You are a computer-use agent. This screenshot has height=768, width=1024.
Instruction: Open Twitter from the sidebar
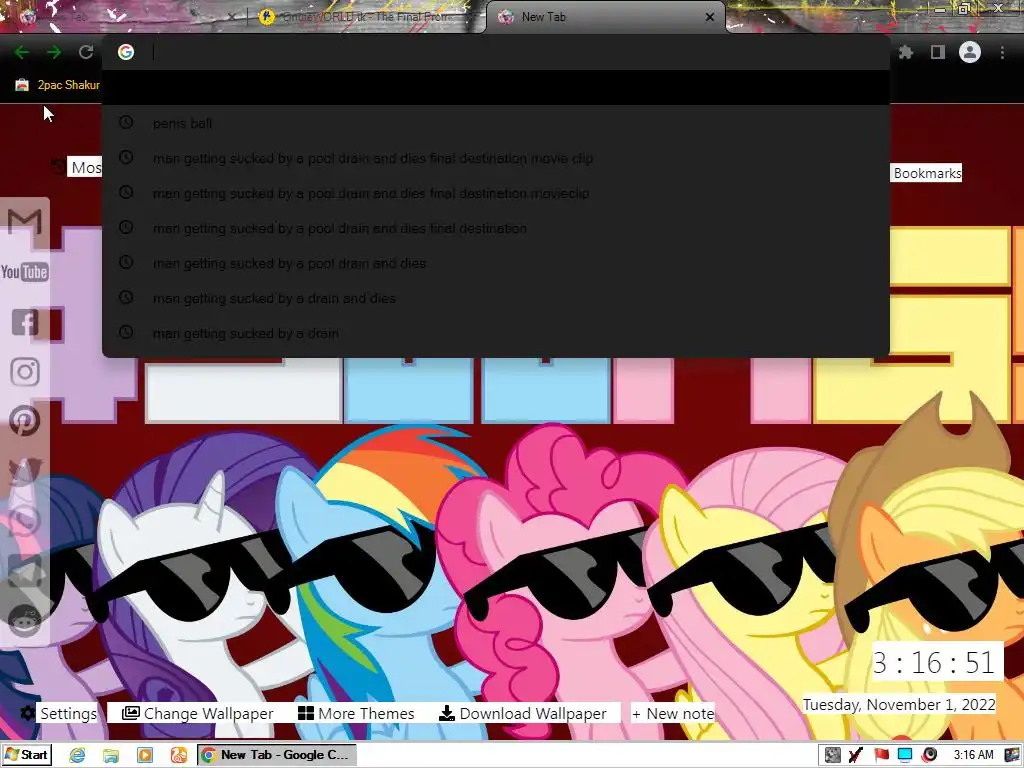[25, 471]
